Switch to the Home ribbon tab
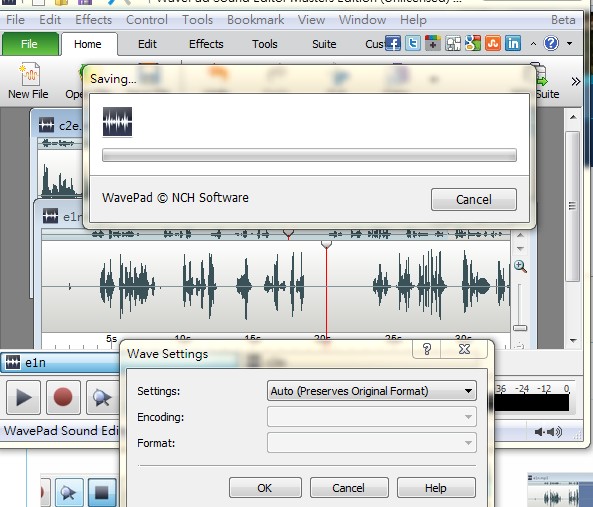Screen dimensions: 593x507 (x=88, y=44)
